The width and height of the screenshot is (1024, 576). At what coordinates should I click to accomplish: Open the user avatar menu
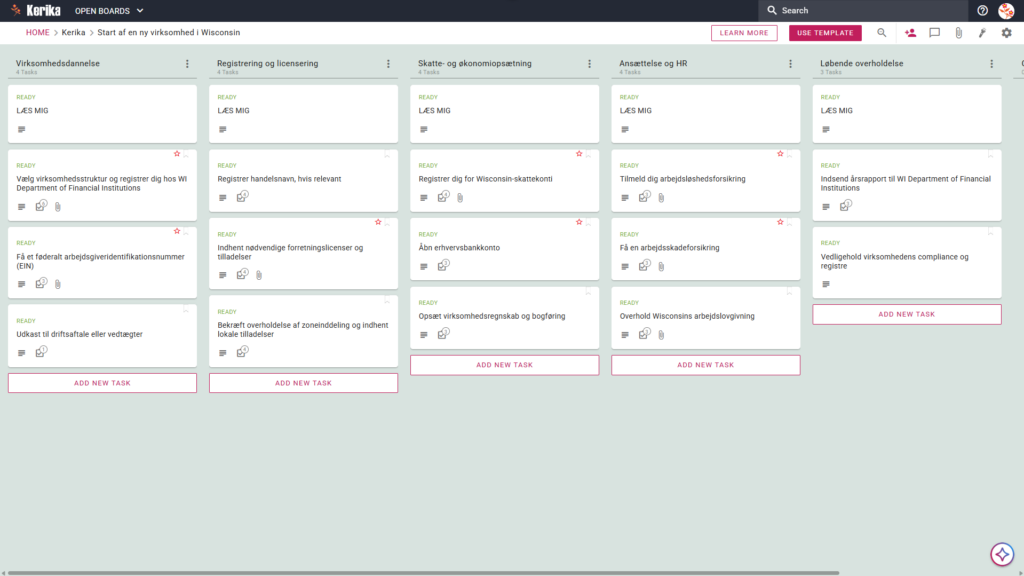pyautogui.click(x=1006, y=10)
